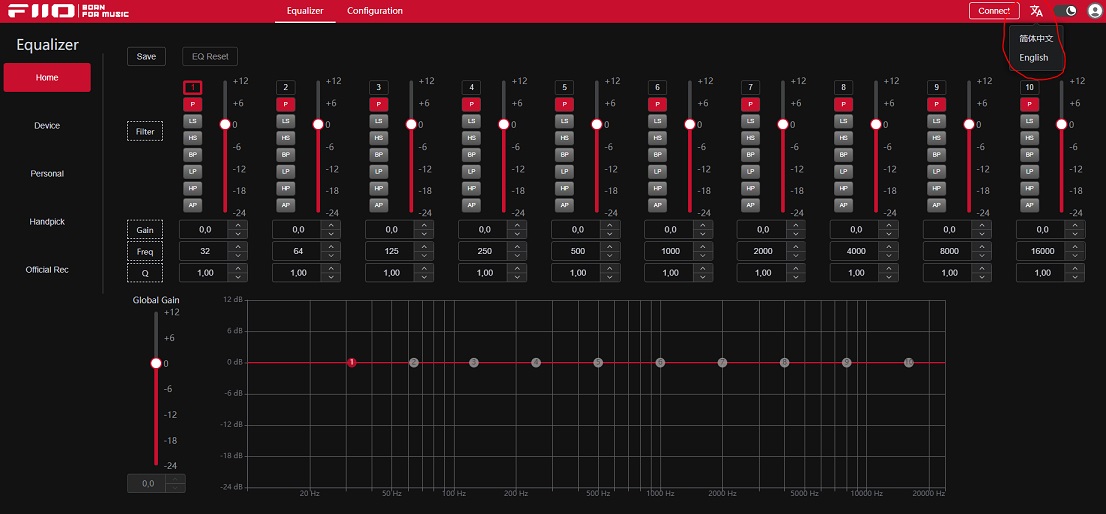The height and width of the screenshot is (514, 1106).
Task: Set band 1 filter to HP high pass
Action: point(193,188)
